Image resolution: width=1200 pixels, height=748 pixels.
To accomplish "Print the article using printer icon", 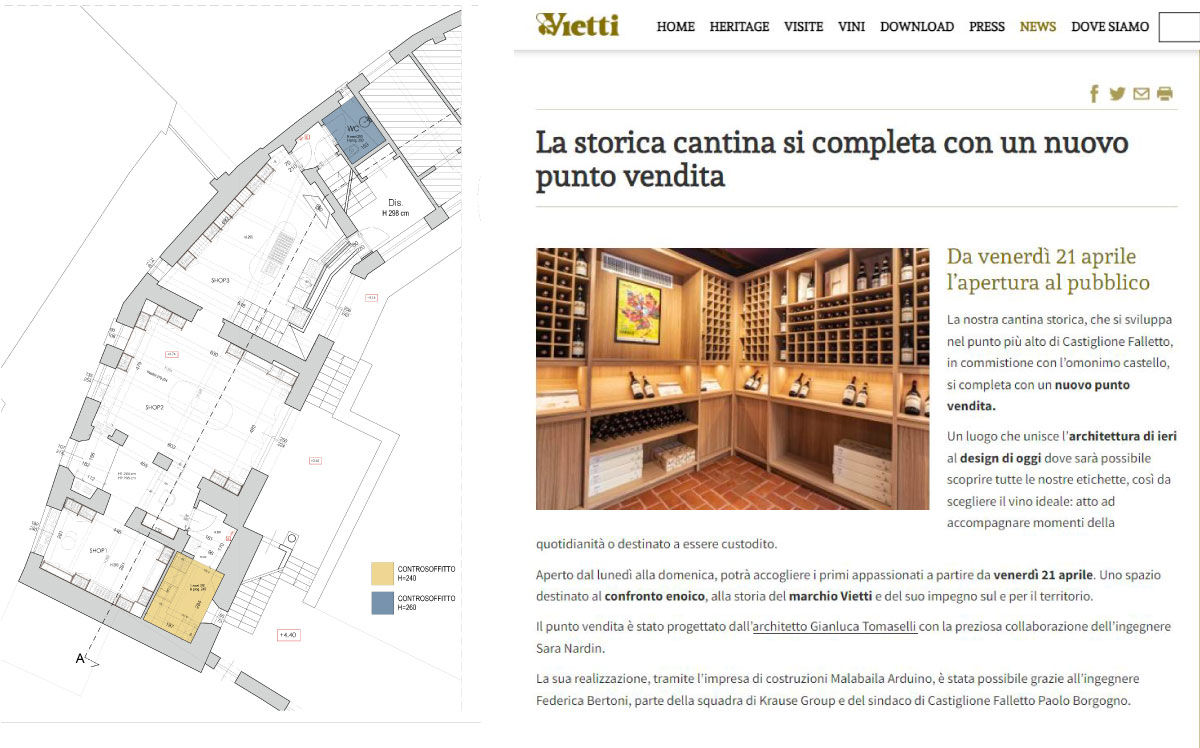I will tap(1164, 94).
